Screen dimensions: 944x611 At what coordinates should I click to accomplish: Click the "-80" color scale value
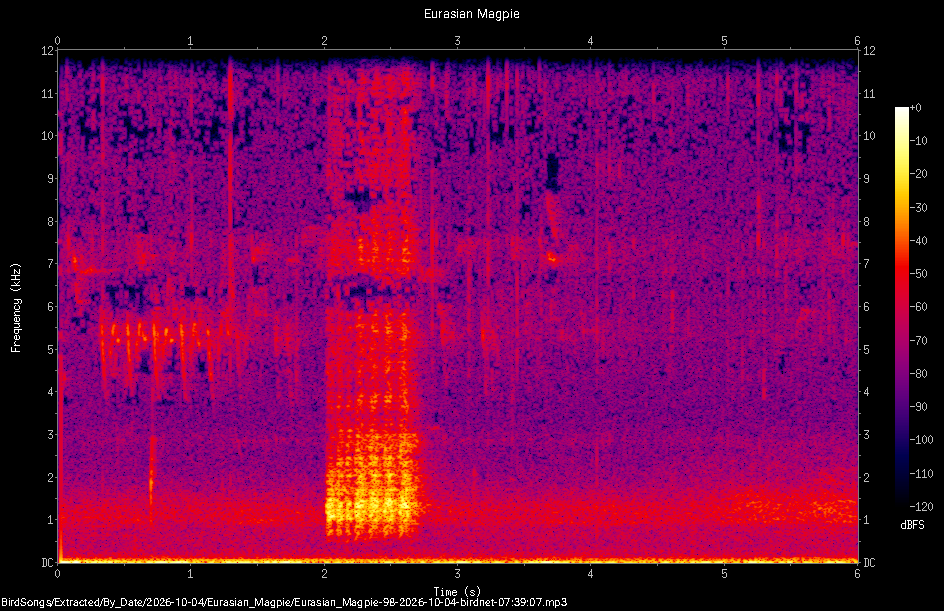[918, 374]
